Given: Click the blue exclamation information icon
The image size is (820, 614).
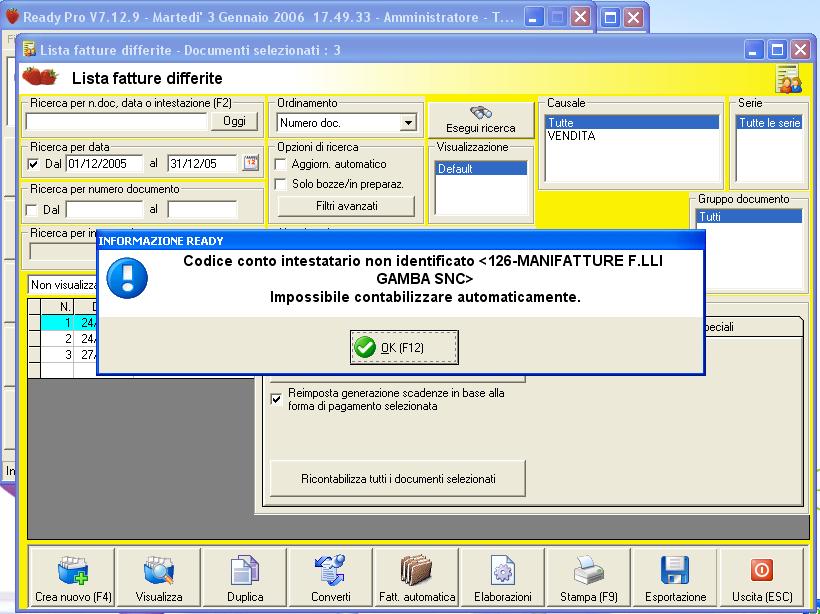Looking at the screenshot, I should click(x=127, y=278).
